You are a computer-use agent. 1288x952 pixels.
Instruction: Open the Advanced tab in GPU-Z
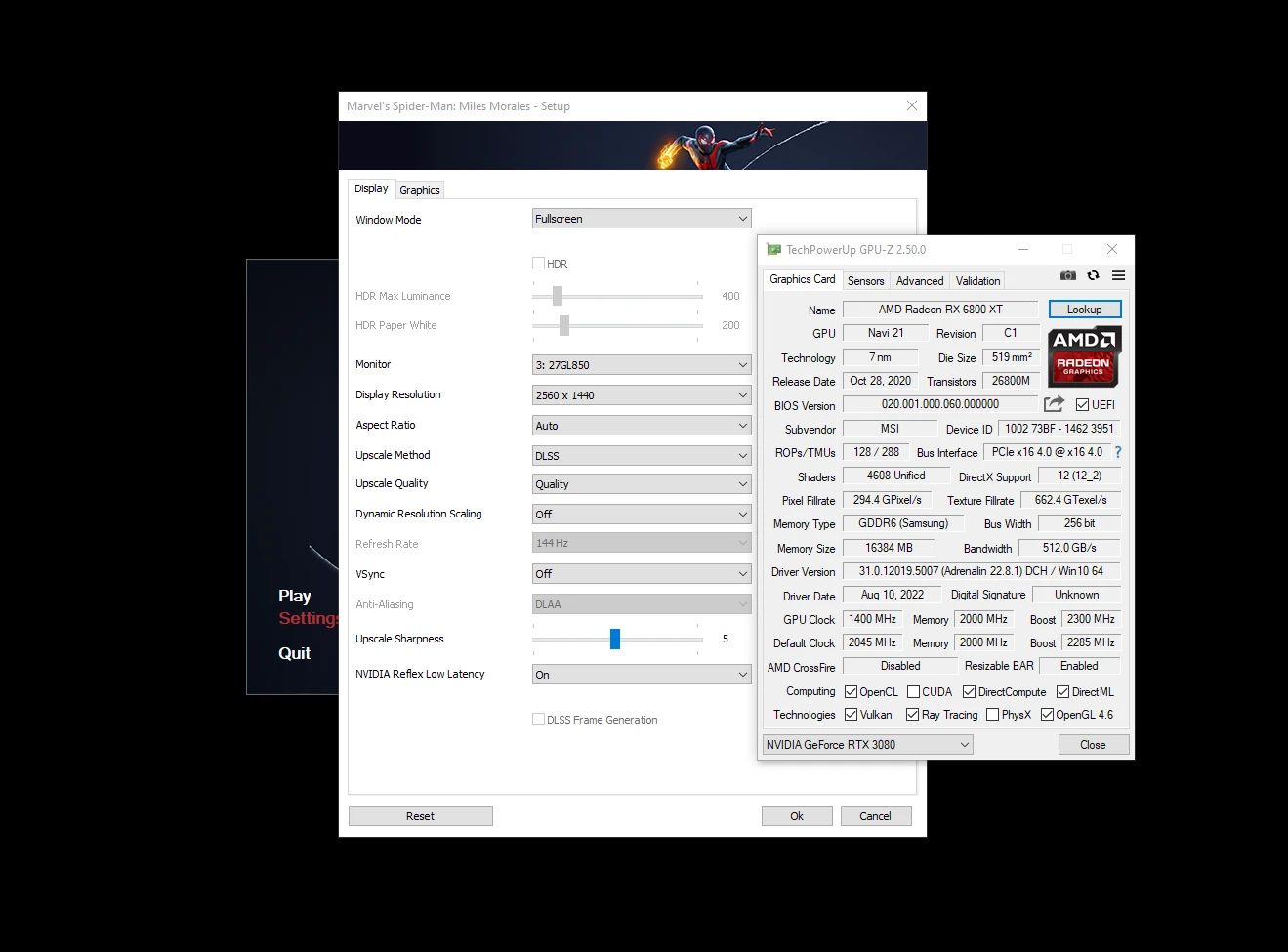tap(920, 281)
